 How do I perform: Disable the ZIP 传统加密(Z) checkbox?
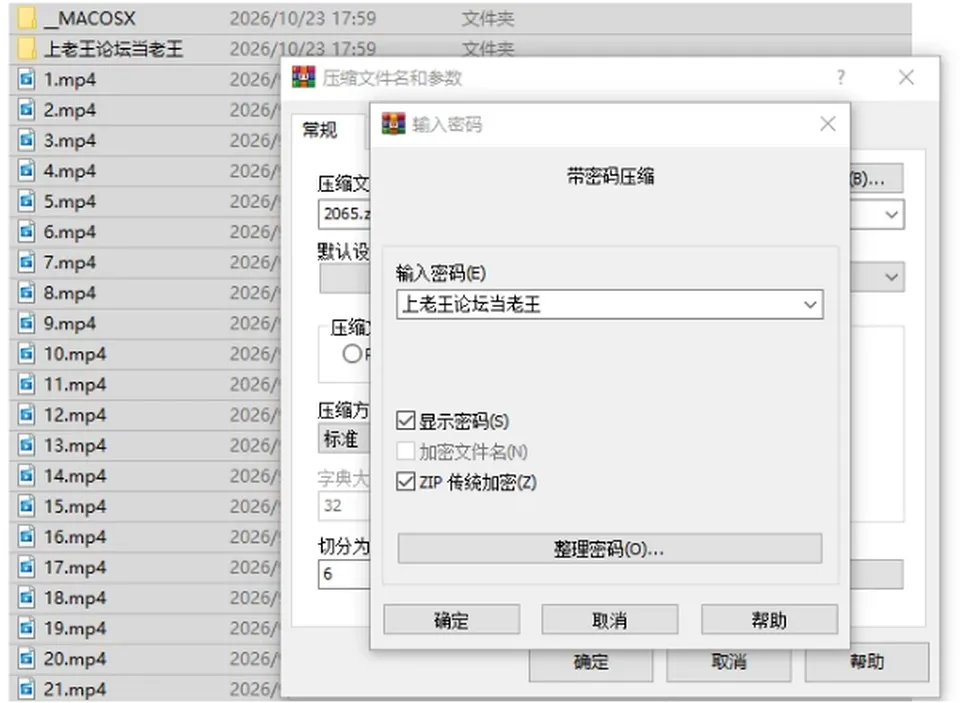click(405, 482)
